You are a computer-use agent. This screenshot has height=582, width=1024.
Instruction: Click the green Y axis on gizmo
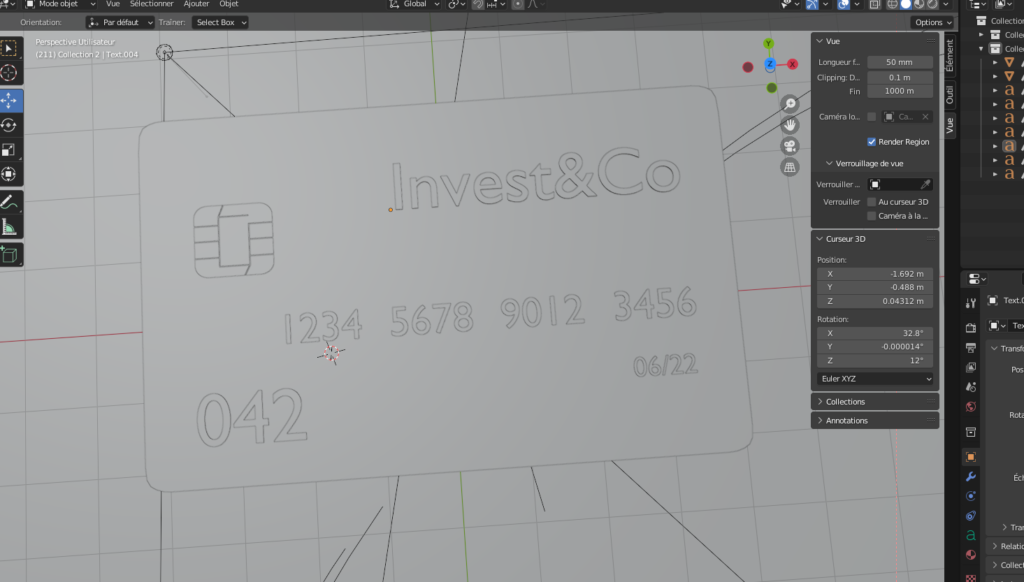tap(768, 44)
